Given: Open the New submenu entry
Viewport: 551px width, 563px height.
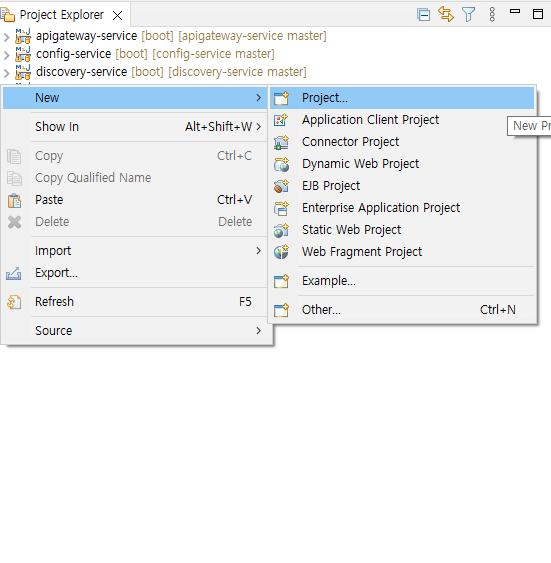Looking at the screenshot, I should click(135, 98).
